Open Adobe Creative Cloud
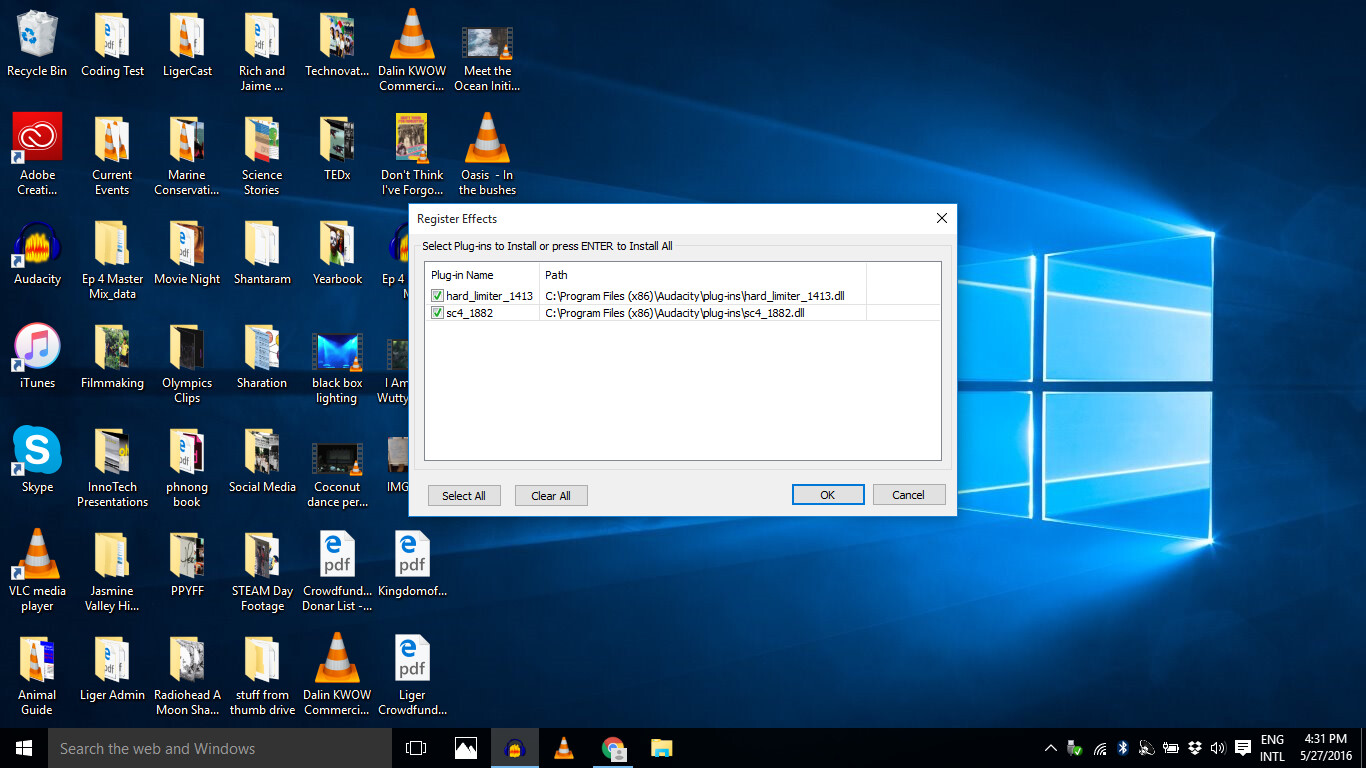 [x=36, y=137]
